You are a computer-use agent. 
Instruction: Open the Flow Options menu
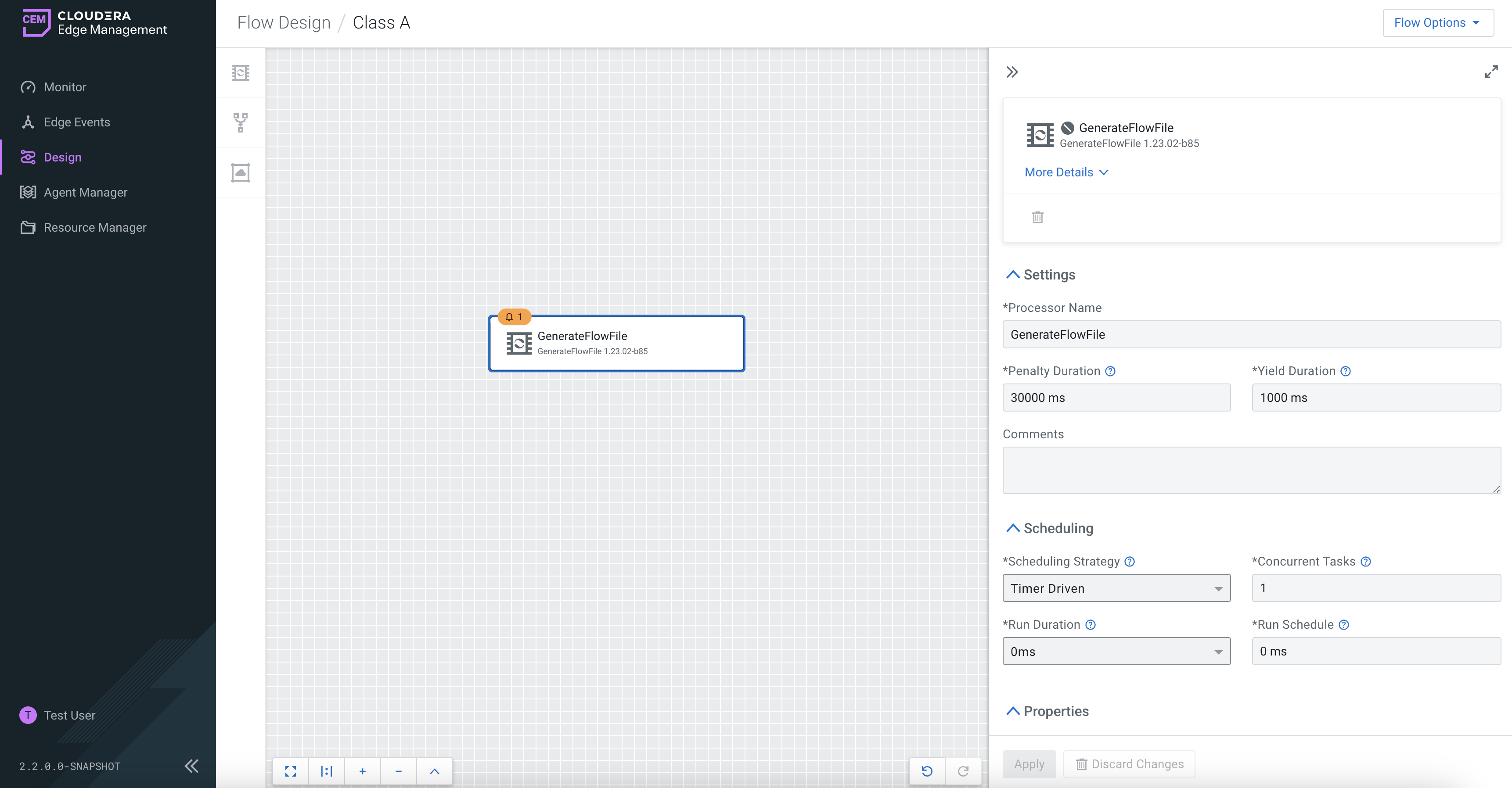point(1437,23)
